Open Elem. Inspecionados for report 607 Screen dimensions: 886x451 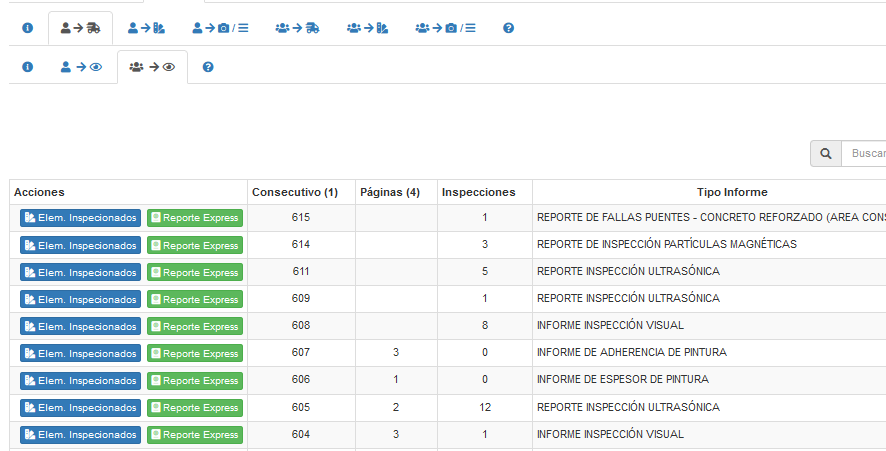[x=80, y=353]
